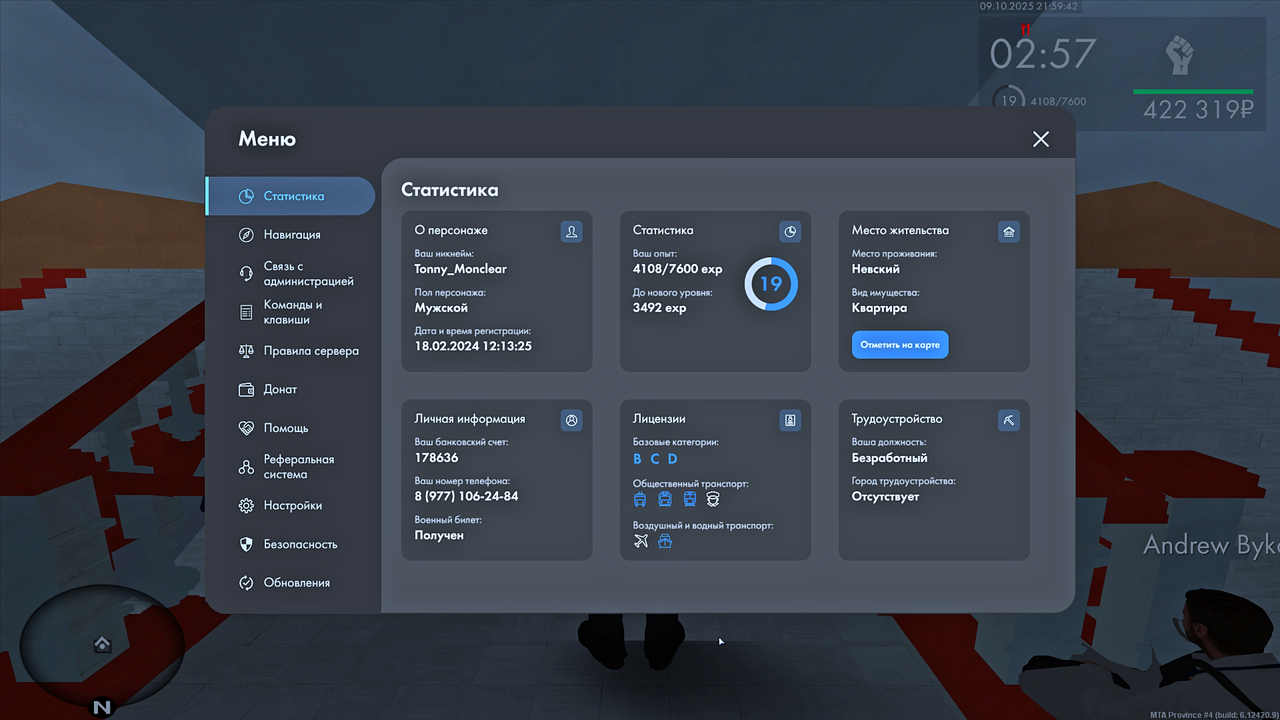Click the scales icon beside Правила сервера

246,351
